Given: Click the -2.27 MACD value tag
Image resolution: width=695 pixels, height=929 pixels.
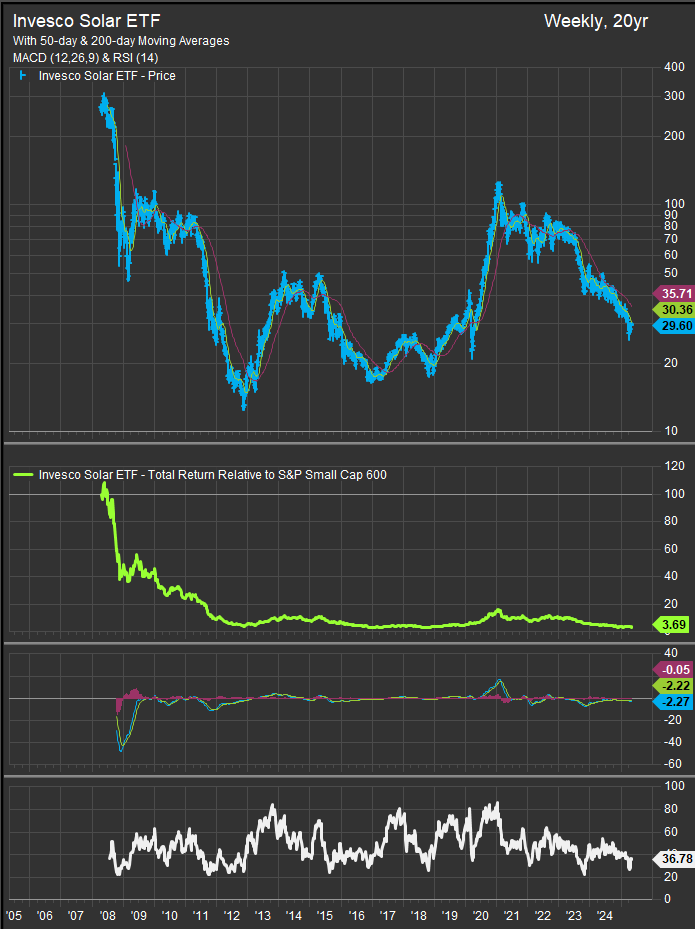Looking at the screenshot, I should [674, 701].
